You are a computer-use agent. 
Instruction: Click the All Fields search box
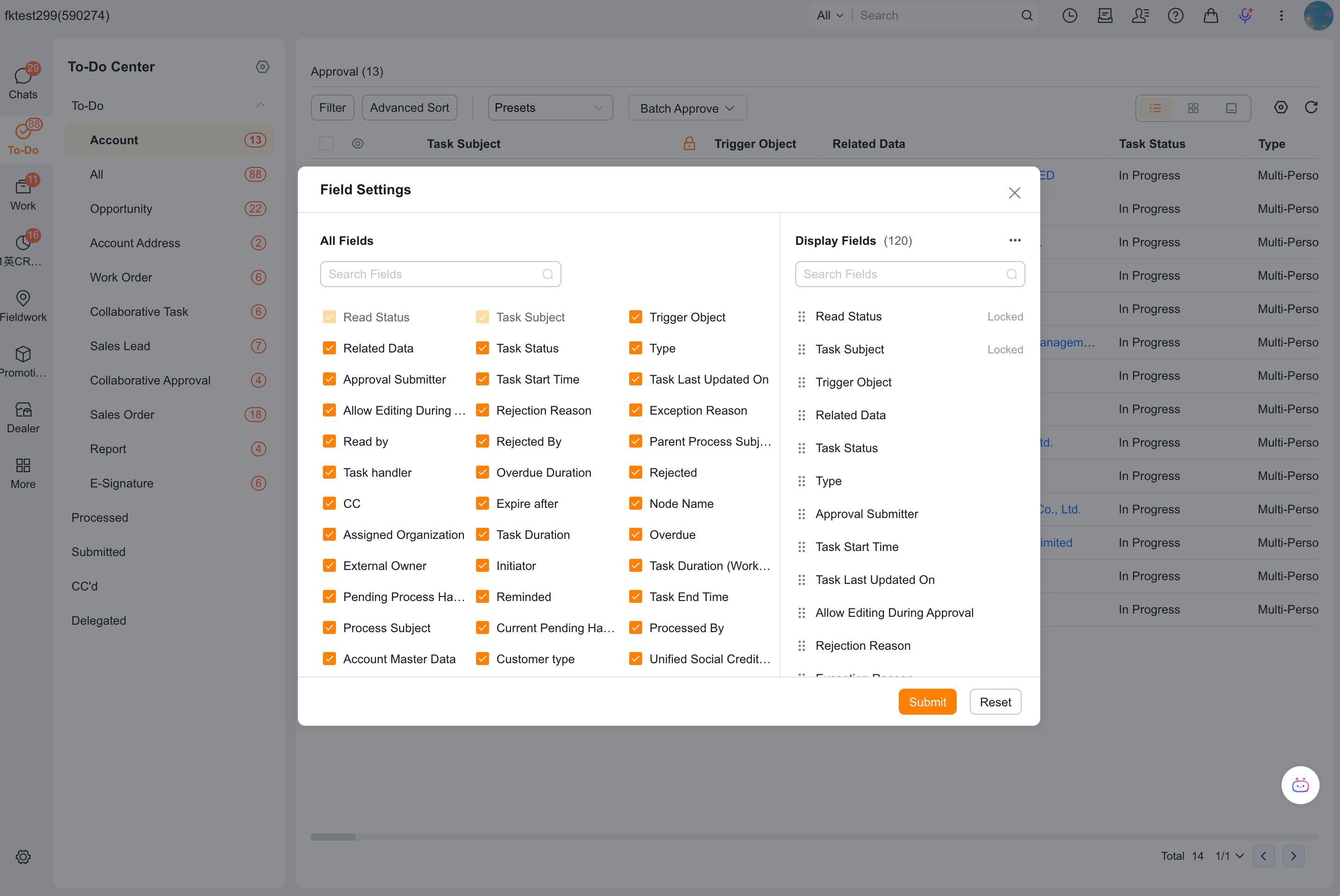[440, 274]
